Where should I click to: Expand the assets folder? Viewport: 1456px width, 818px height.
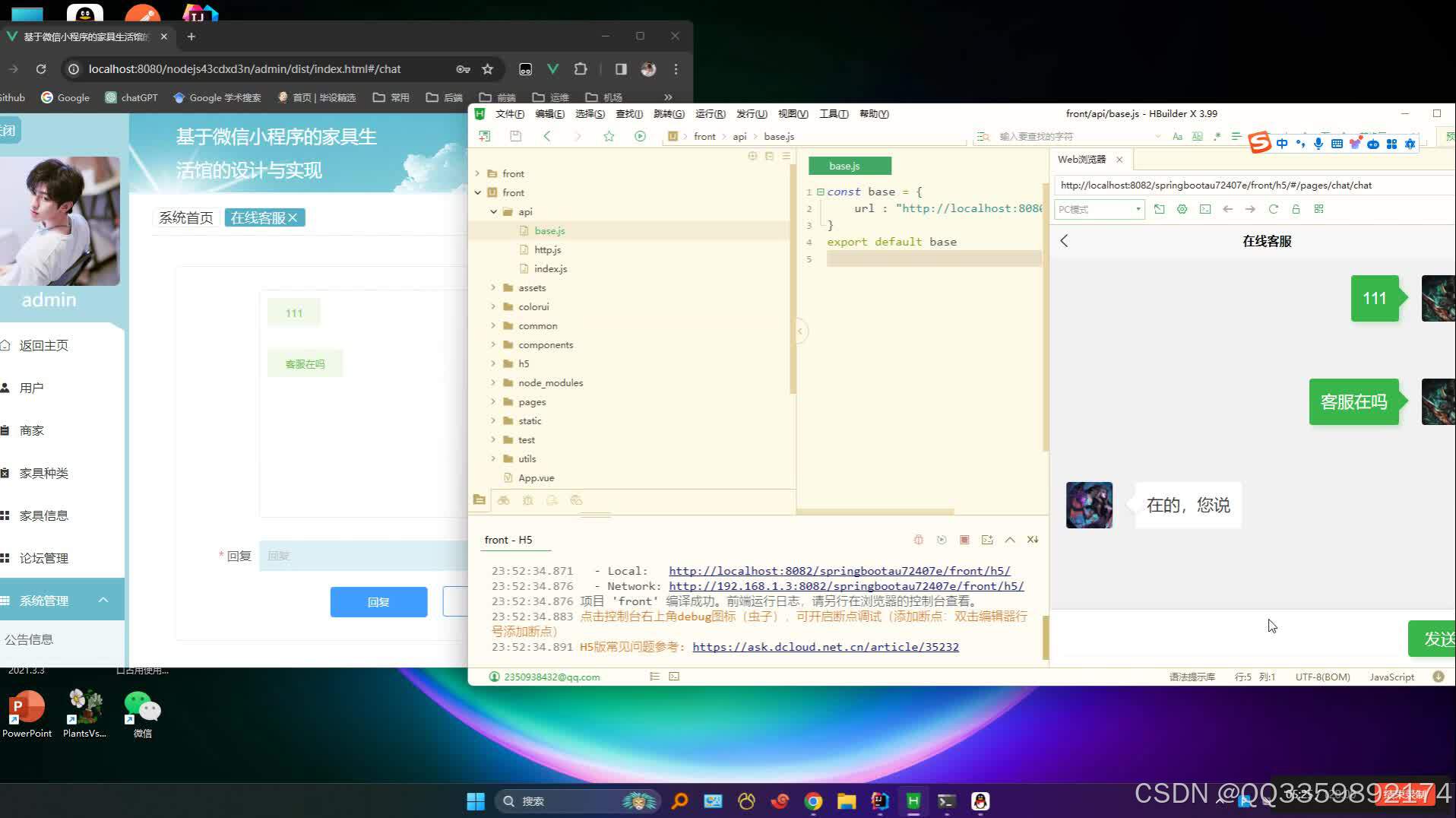tap(493, 288)
